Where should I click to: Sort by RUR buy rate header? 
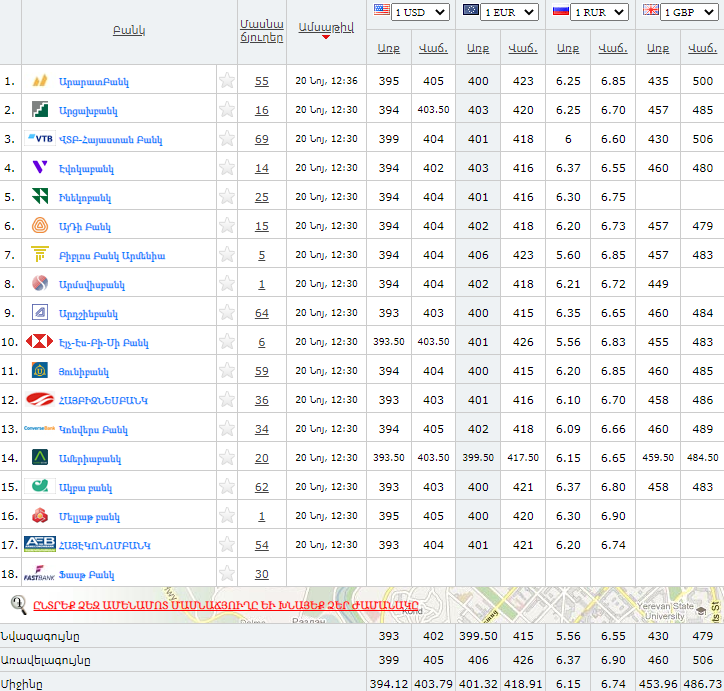568,48
